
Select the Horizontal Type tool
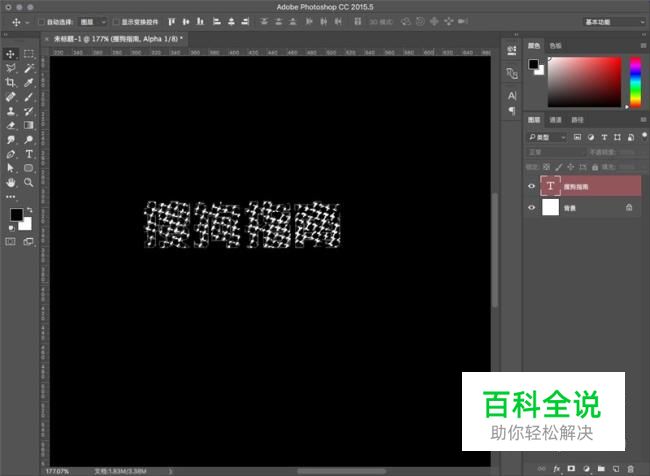point(29,154)
